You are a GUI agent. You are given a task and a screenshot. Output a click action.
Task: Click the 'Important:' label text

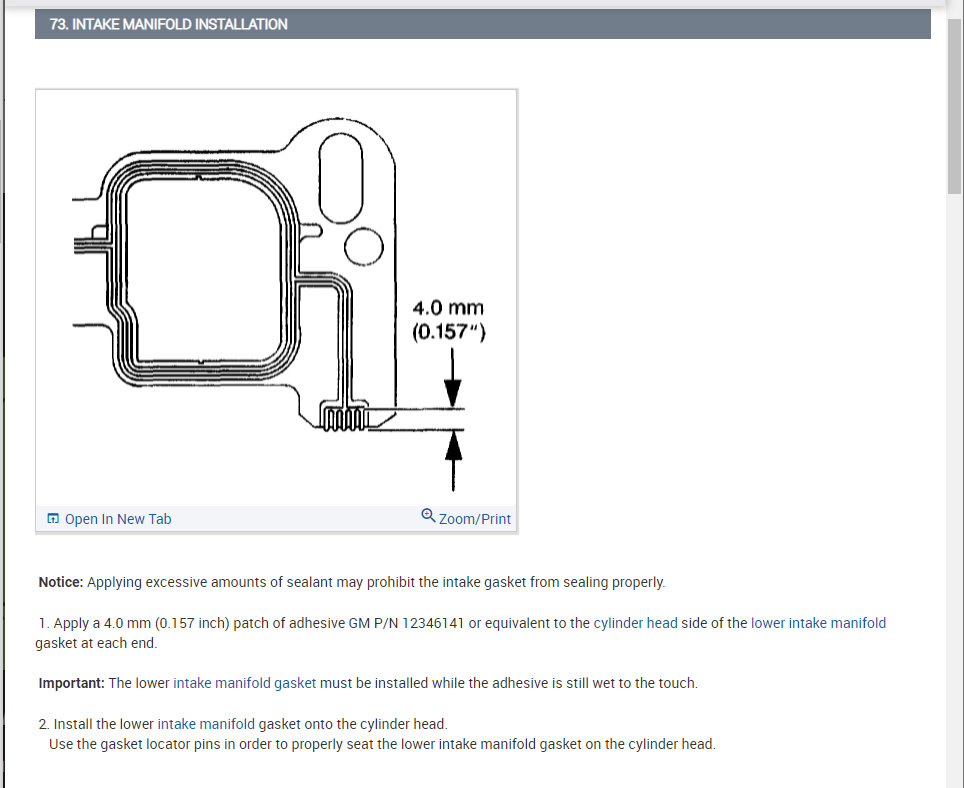71,684
